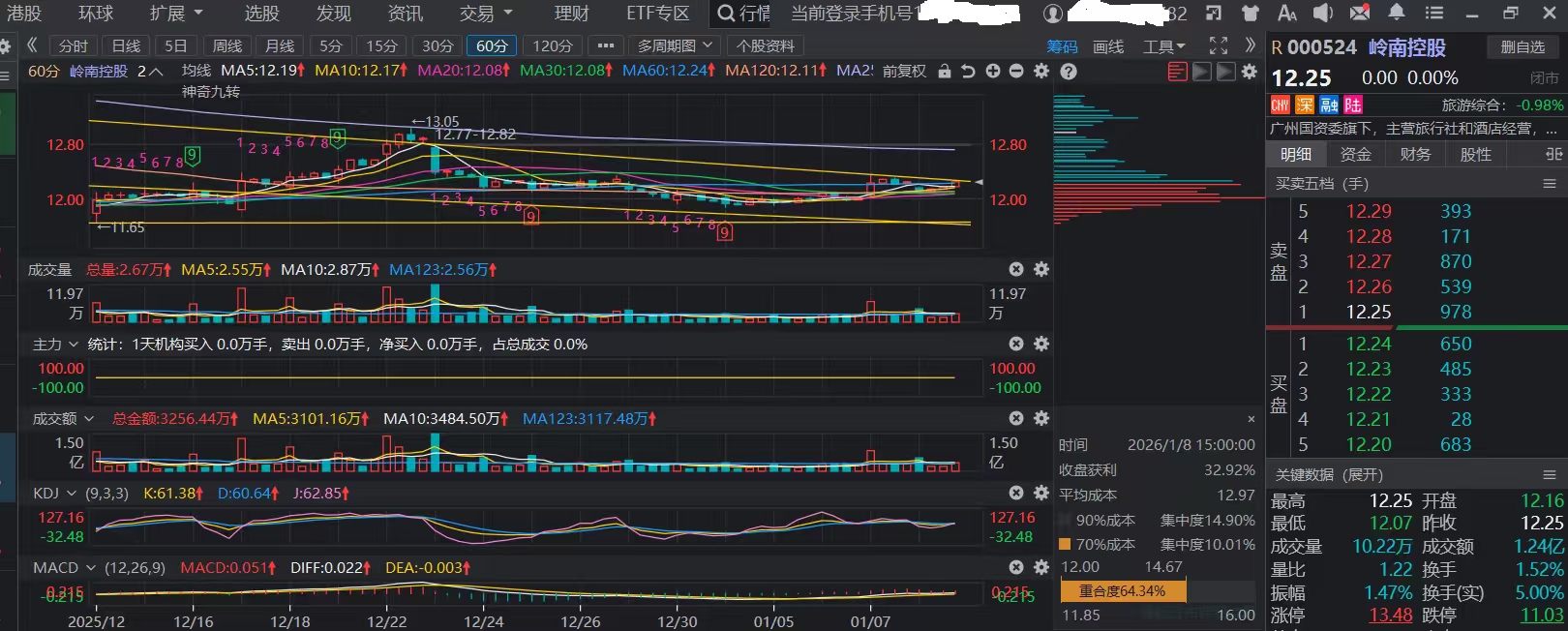Open the skin shirt icon in title bar
Image resolution: width=1568 pixels, height=631 pixels.
(1251, 14)
